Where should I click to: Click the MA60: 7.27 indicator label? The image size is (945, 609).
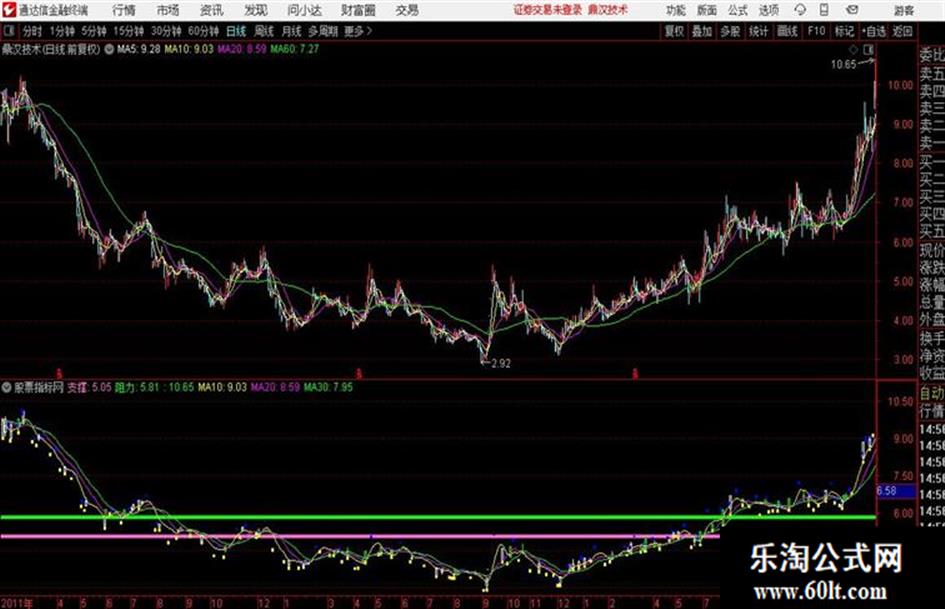[295, 49]
